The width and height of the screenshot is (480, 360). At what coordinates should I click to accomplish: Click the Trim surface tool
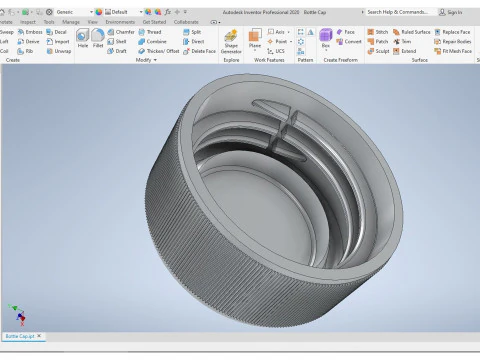click(x=402, y=42)
